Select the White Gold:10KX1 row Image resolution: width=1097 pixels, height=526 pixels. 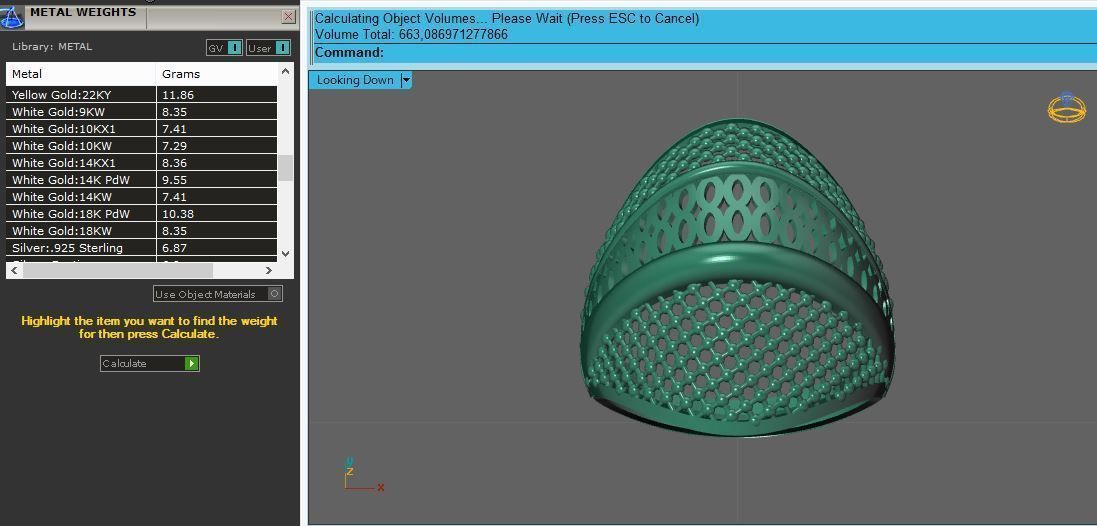click(x=142, y=129)
